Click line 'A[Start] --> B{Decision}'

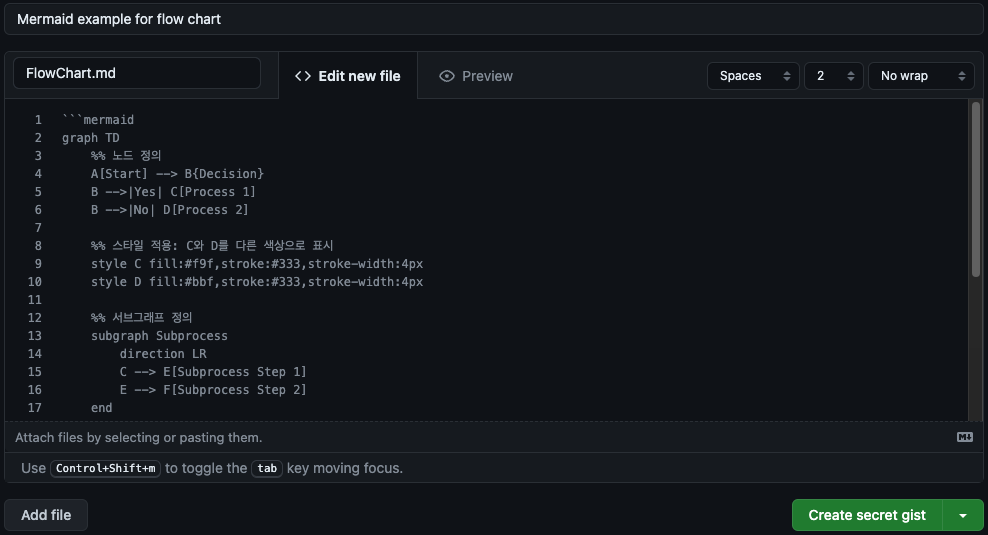click(177, 174)
